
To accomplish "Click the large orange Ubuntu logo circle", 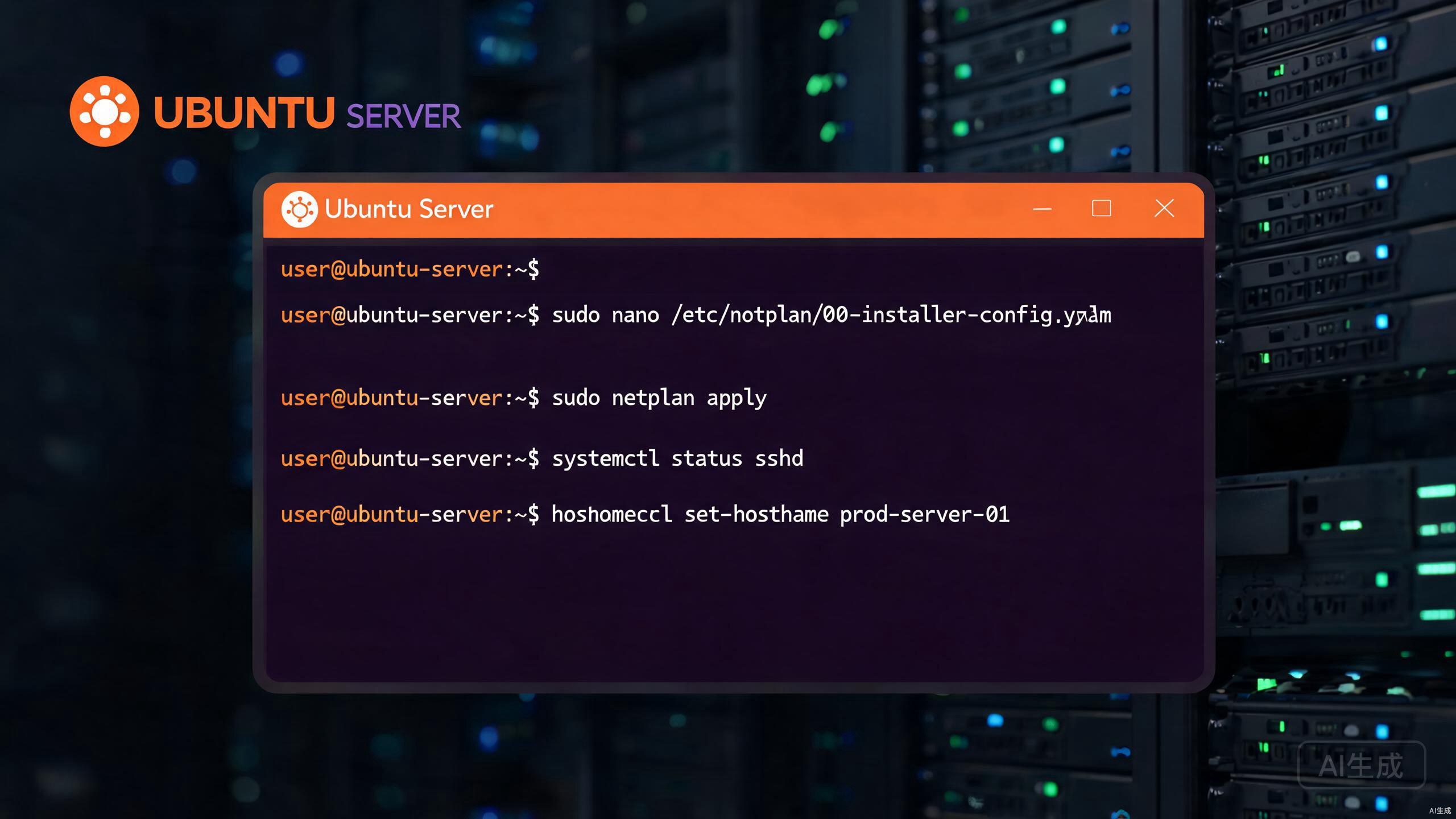I will pyautogui.click(x=105, y=111).
